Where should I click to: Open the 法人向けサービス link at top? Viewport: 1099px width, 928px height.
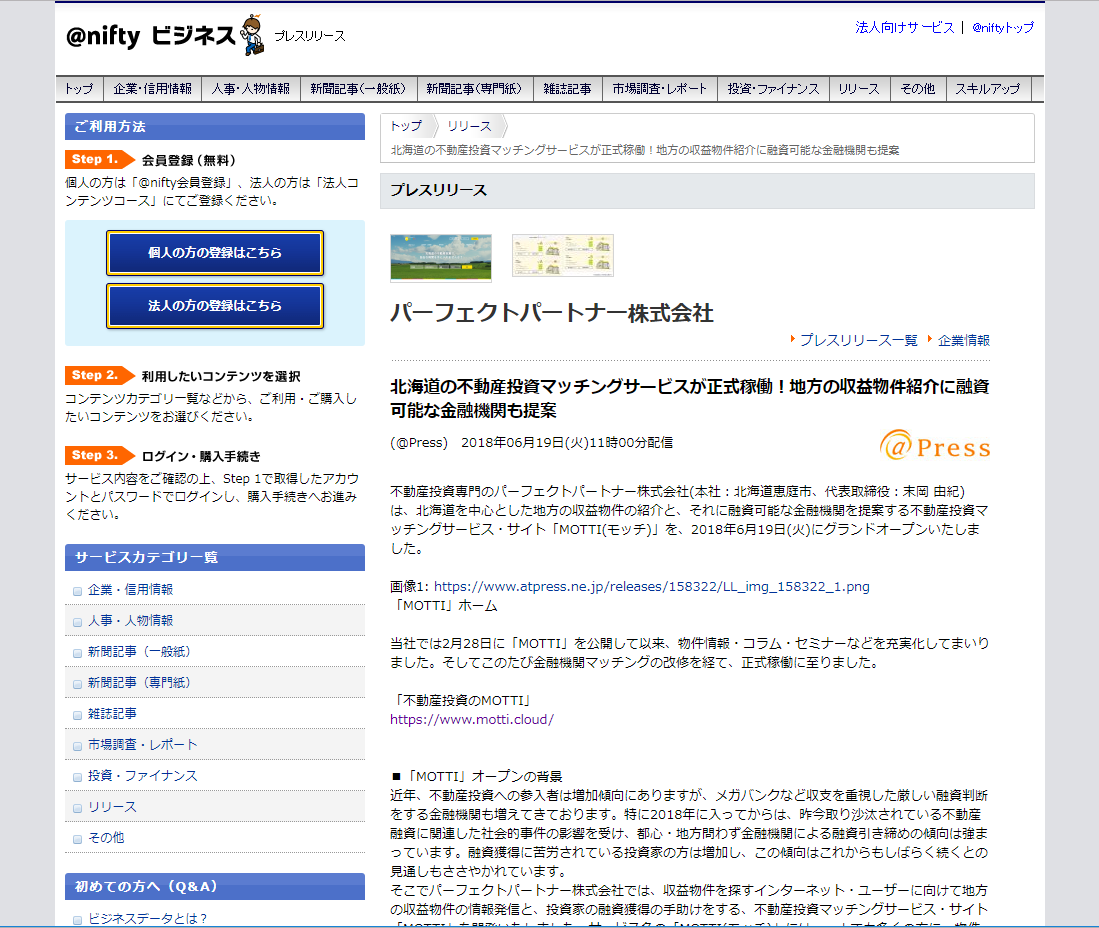point(905,28)
